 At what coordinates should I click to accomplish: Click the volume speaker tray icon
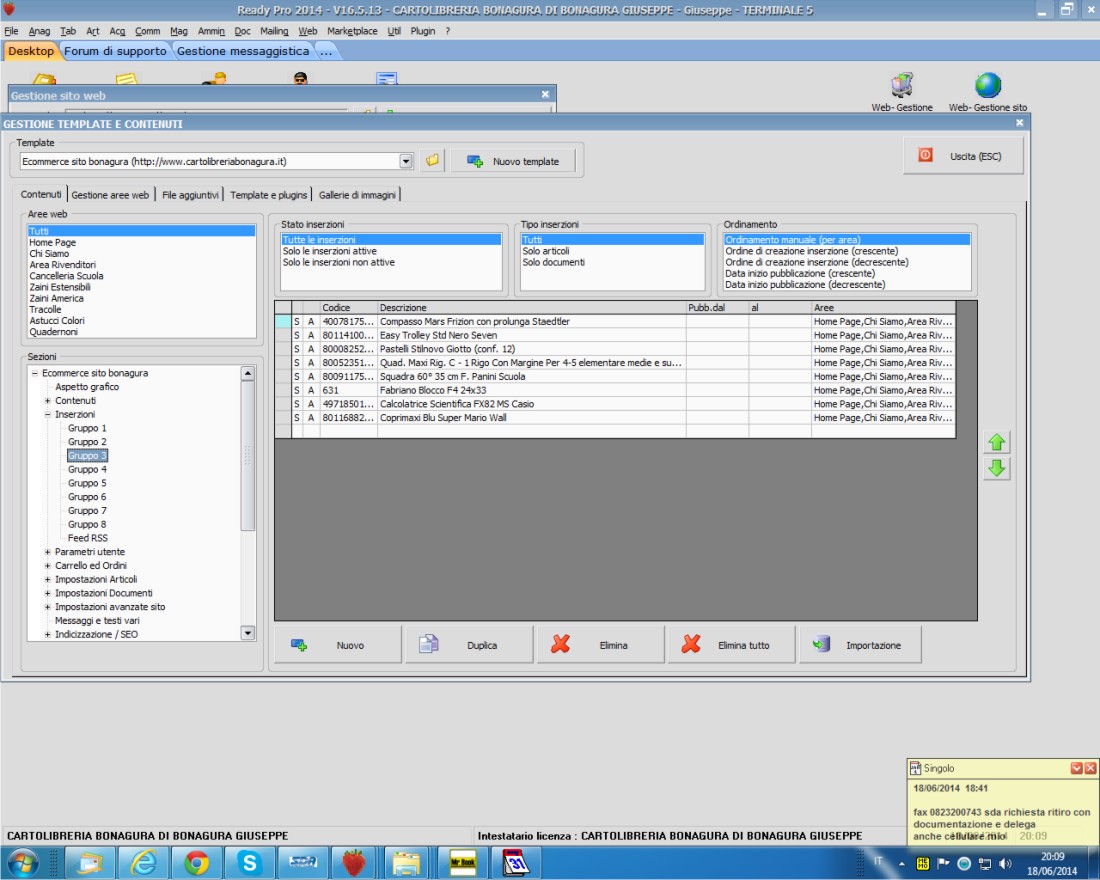coord(1005,863)
